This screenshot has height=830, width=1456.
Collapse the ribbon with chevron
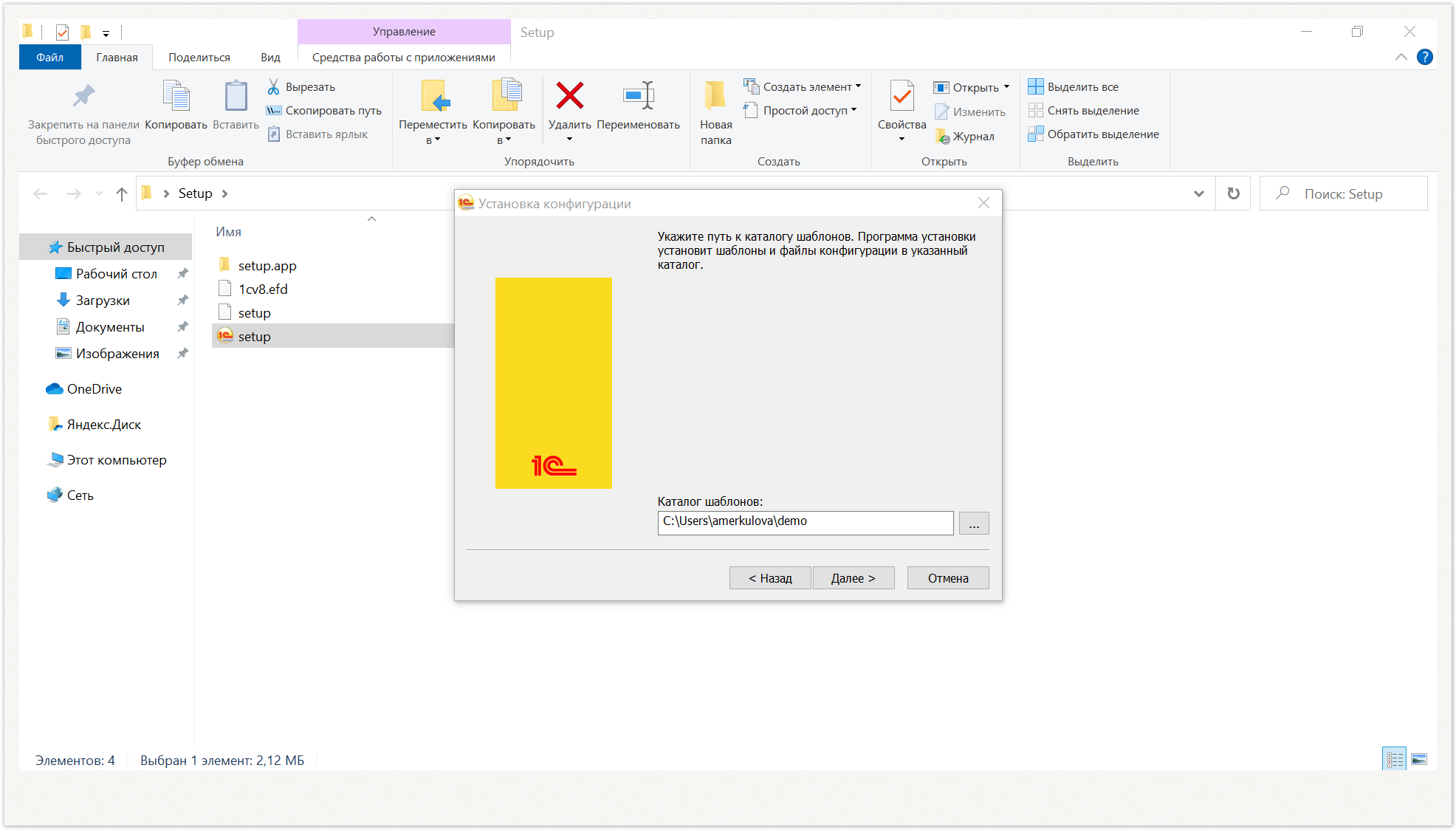click(x=1401, y=57)
